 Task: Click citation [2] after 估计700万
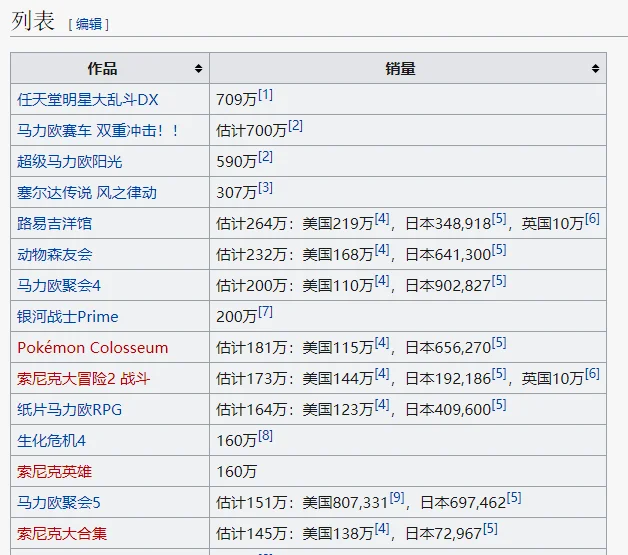click(x=295, y=126)
